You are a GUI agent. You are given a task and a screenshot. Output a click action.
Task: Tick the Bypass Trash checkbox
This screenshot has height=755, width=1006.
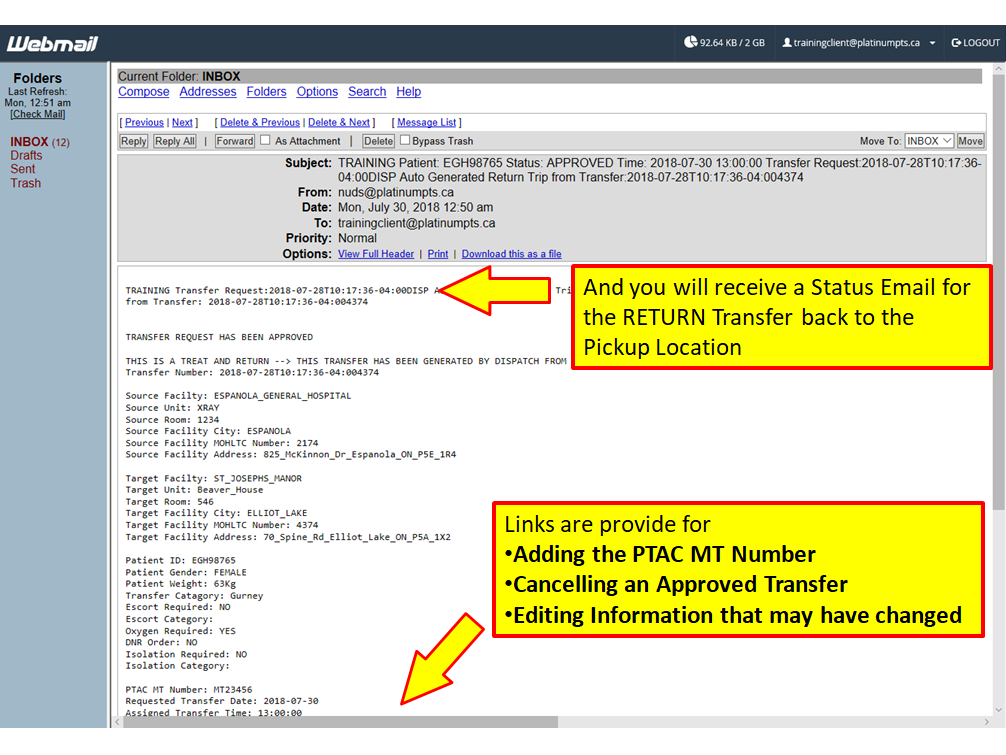point(405,141)
